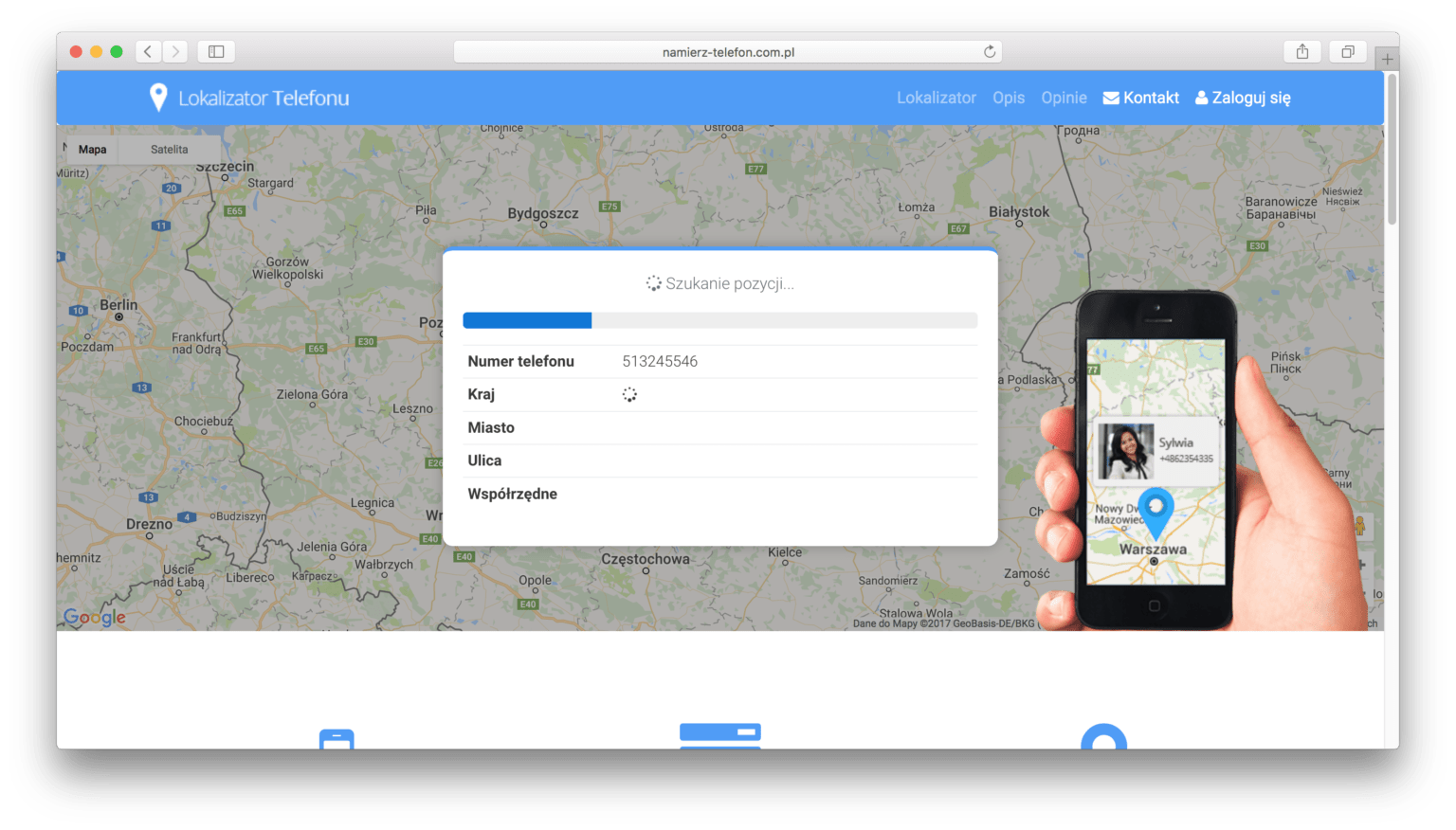Open the Lokalizator menu item

point(937,98)
